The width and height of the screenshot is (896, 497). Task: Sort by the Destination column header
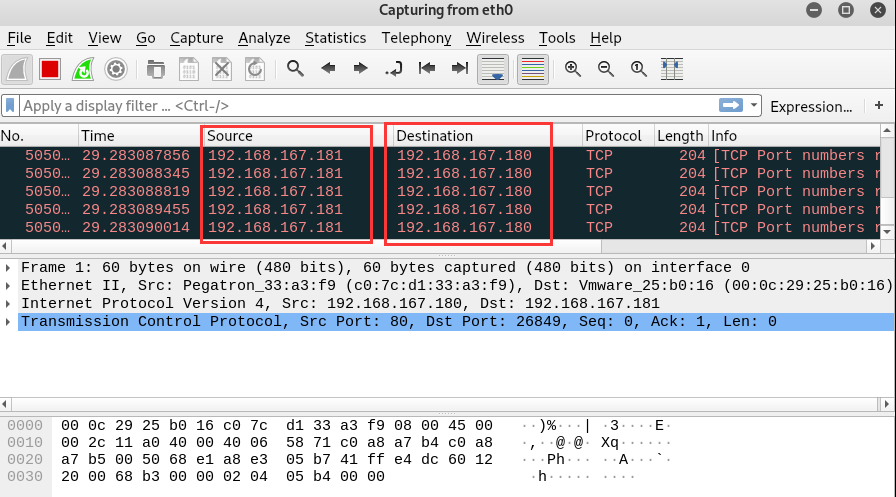coord(487,135)
